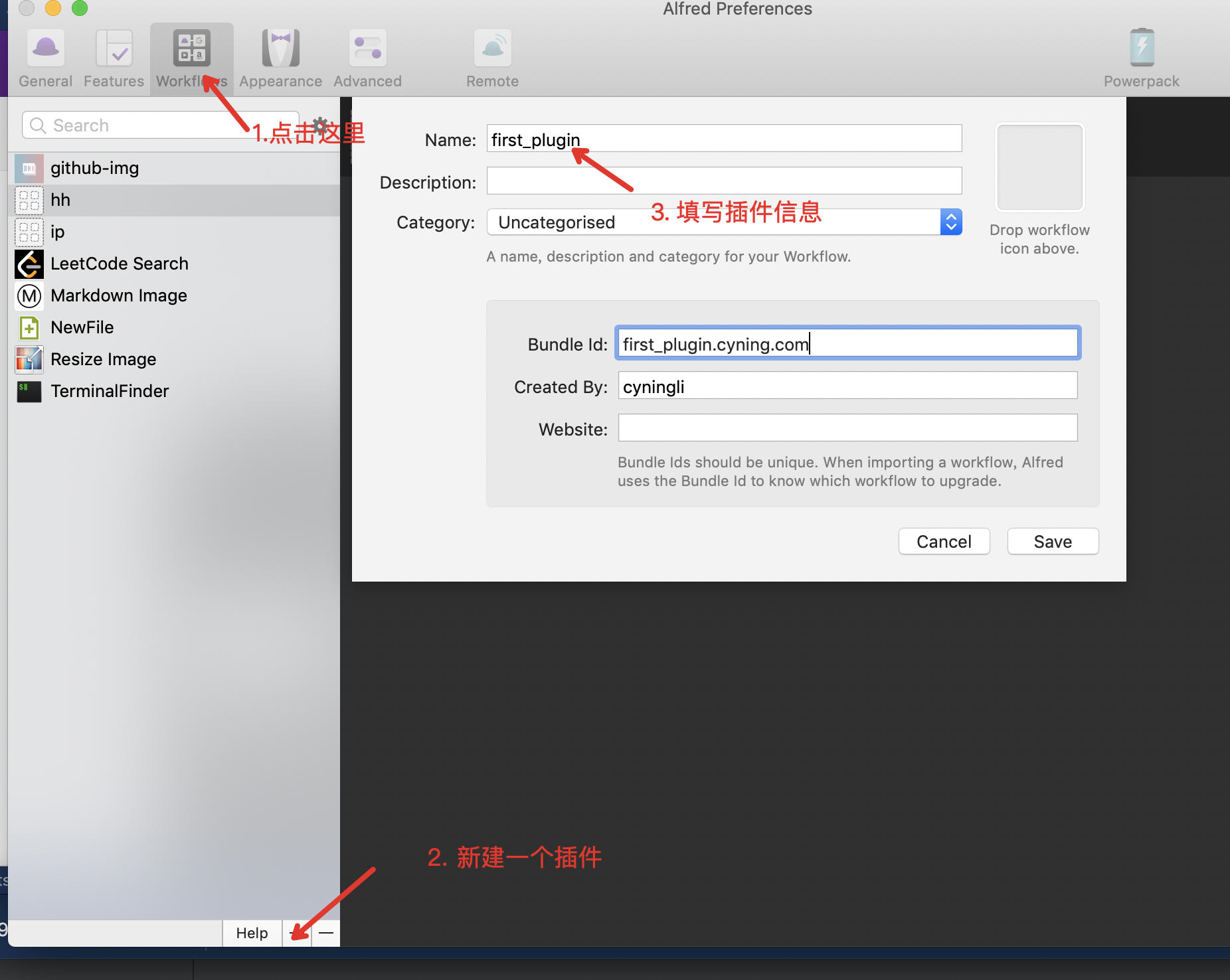Open the Features preferences tab

pos(114,58)
